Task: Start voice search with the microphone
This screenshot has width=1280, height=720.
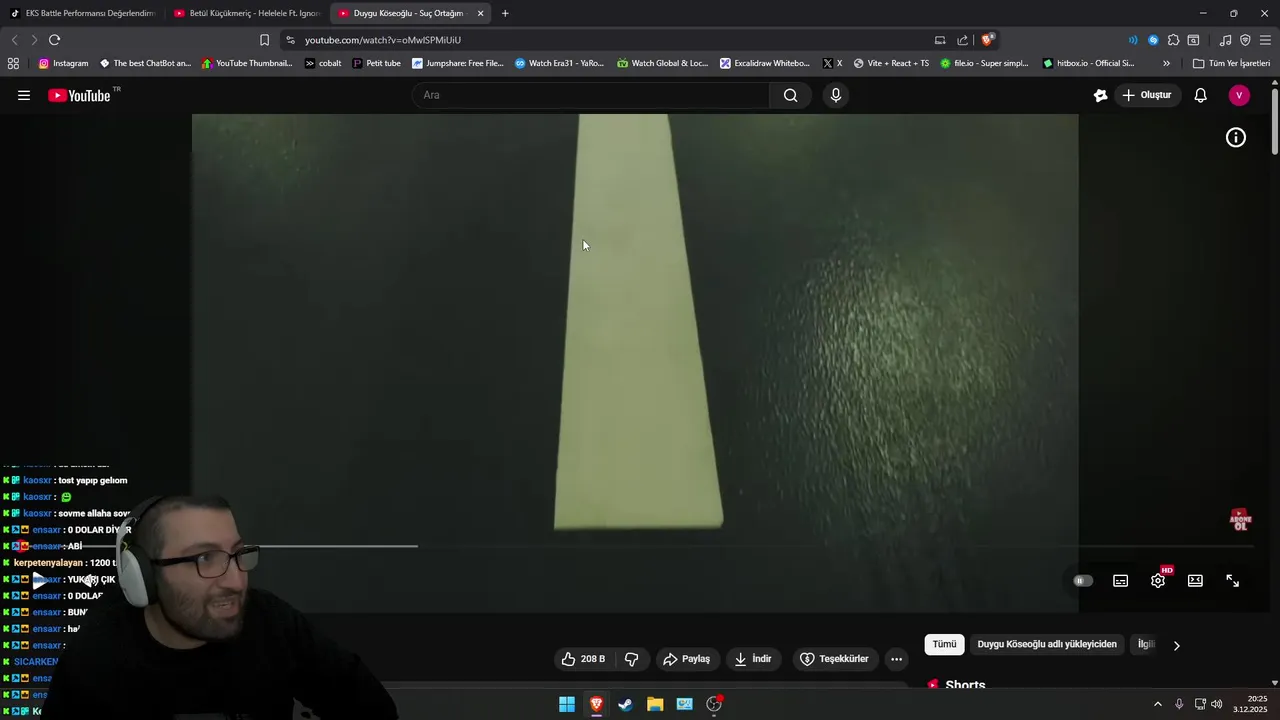Action: pos(836,95)
